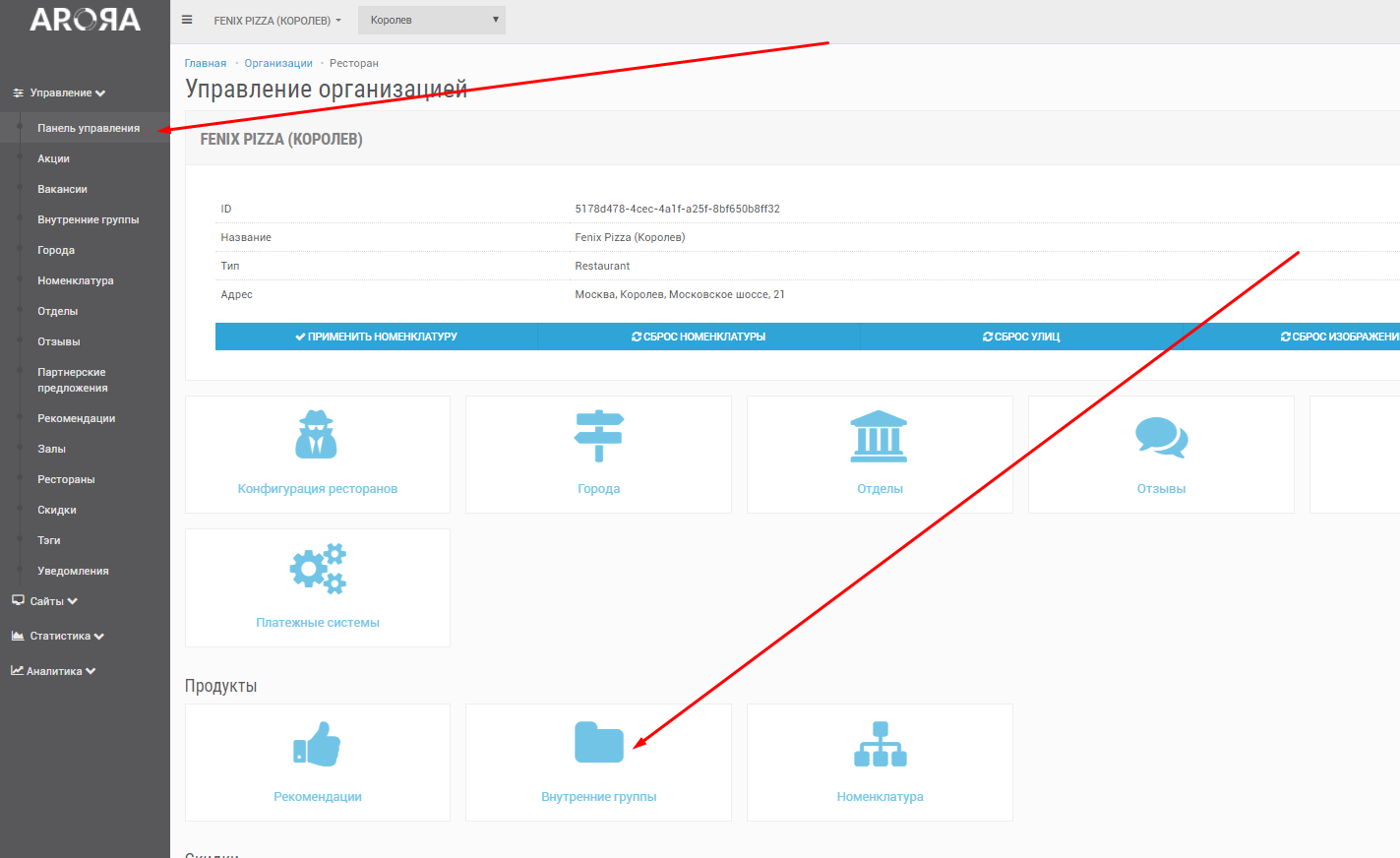Screen dimensions: 1400x858
Task: Open the Отделы tile link text
Action: (x=881, y=489)
